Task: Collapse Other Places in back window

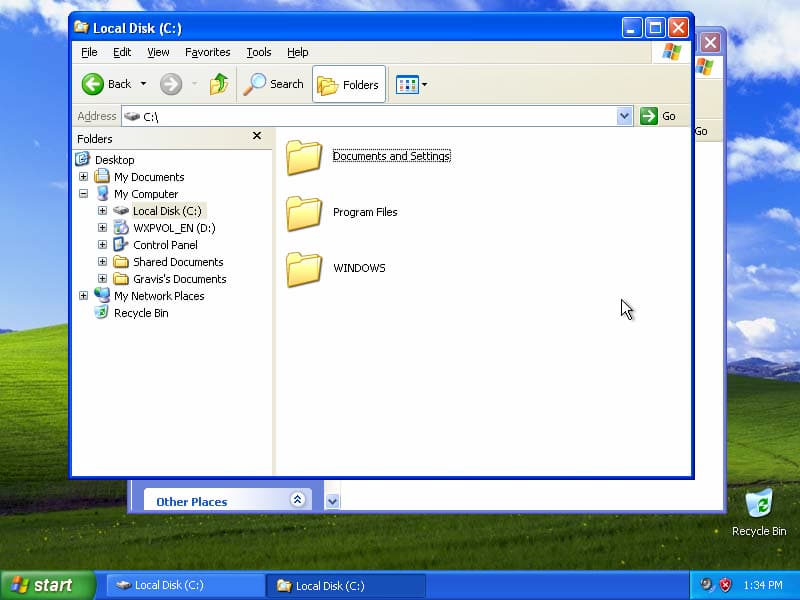Action: click(297, 499)
